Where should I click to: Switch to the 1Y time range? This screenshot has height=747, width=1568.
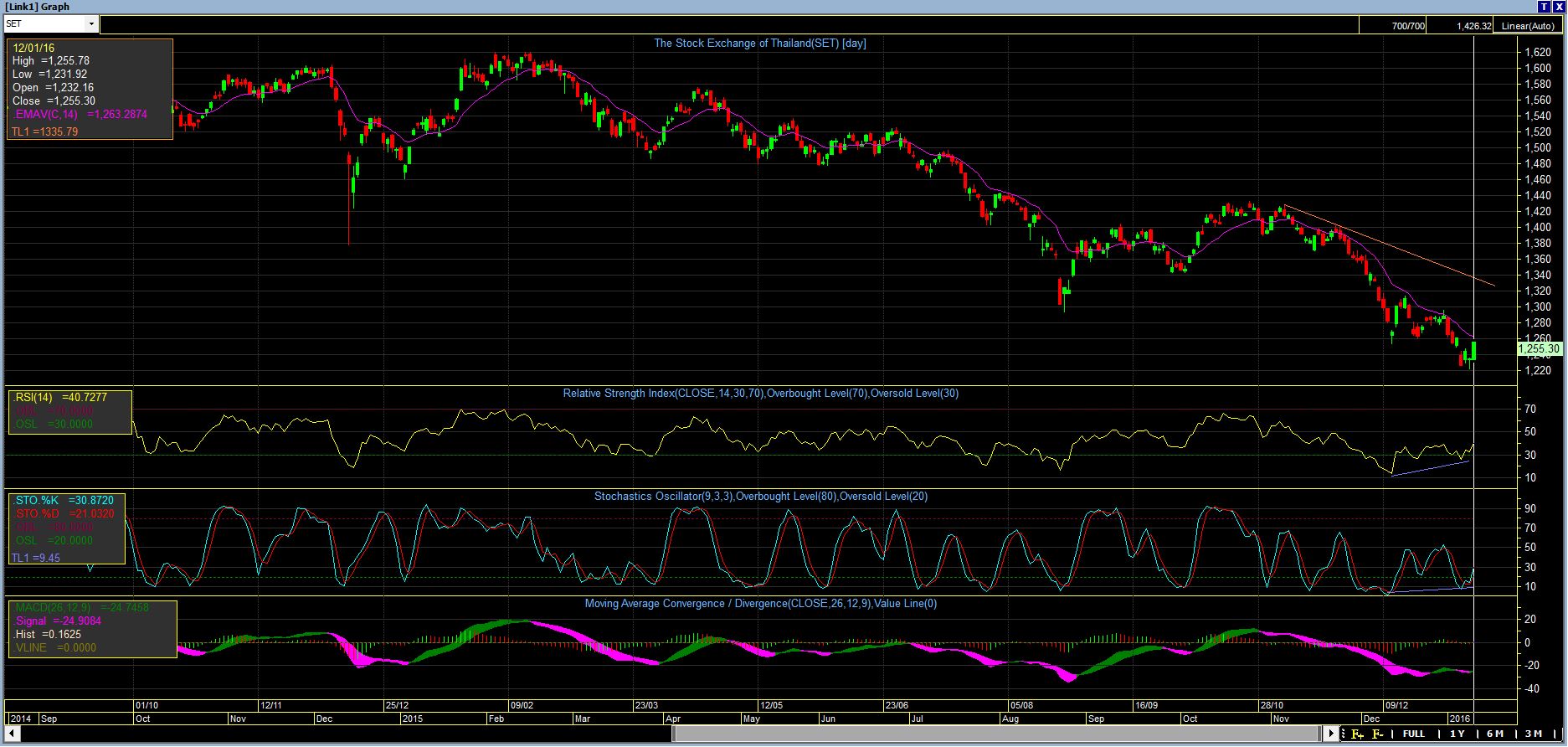click(x=1457, y=734)
